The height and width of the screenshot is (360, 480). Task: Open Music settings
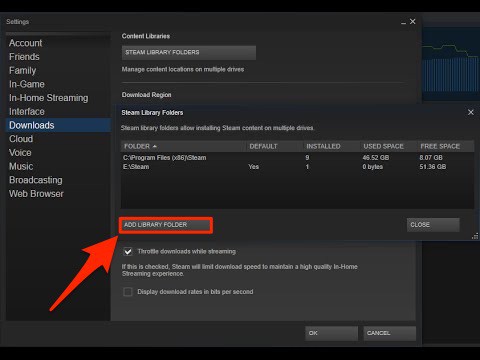click(21, 166)
